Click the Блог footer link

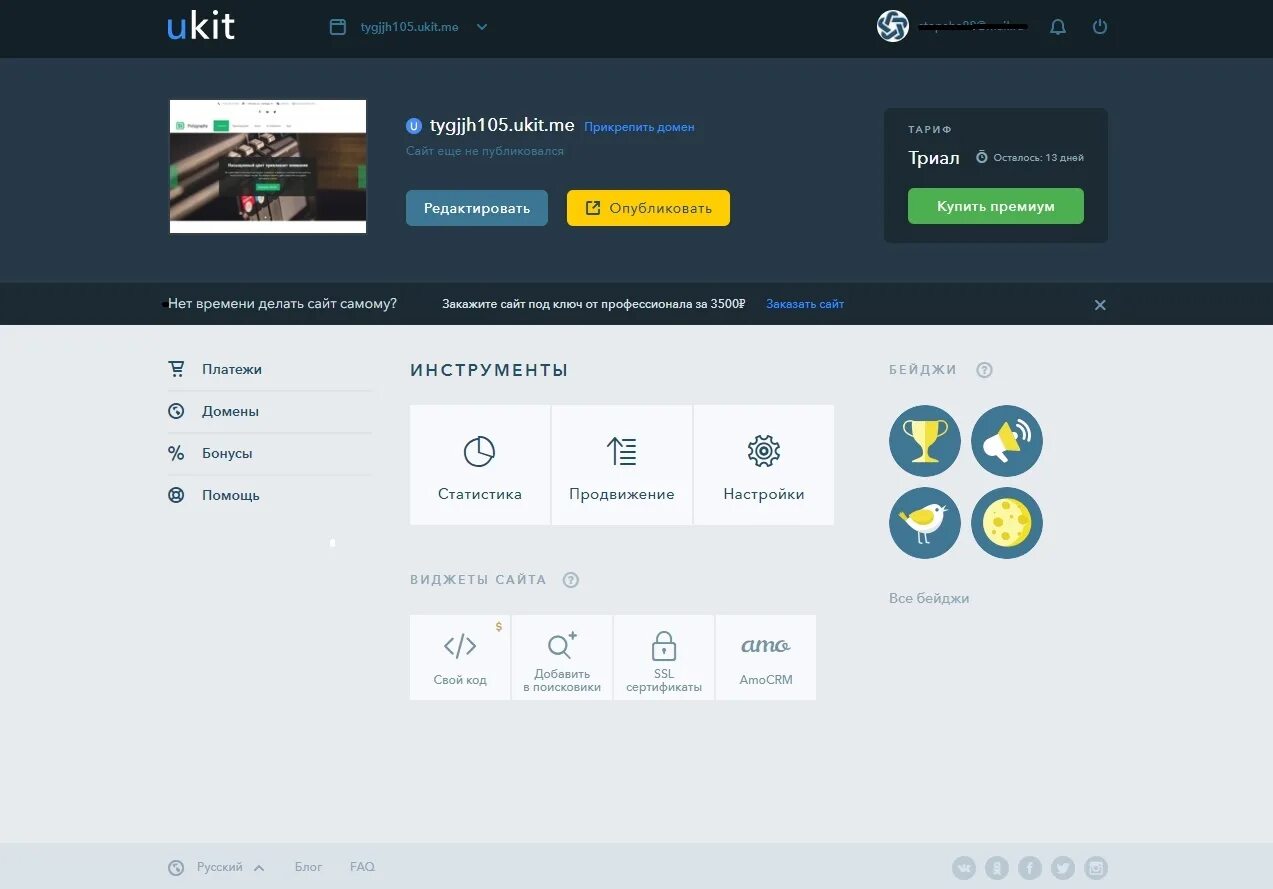click(x=308, y=867)
